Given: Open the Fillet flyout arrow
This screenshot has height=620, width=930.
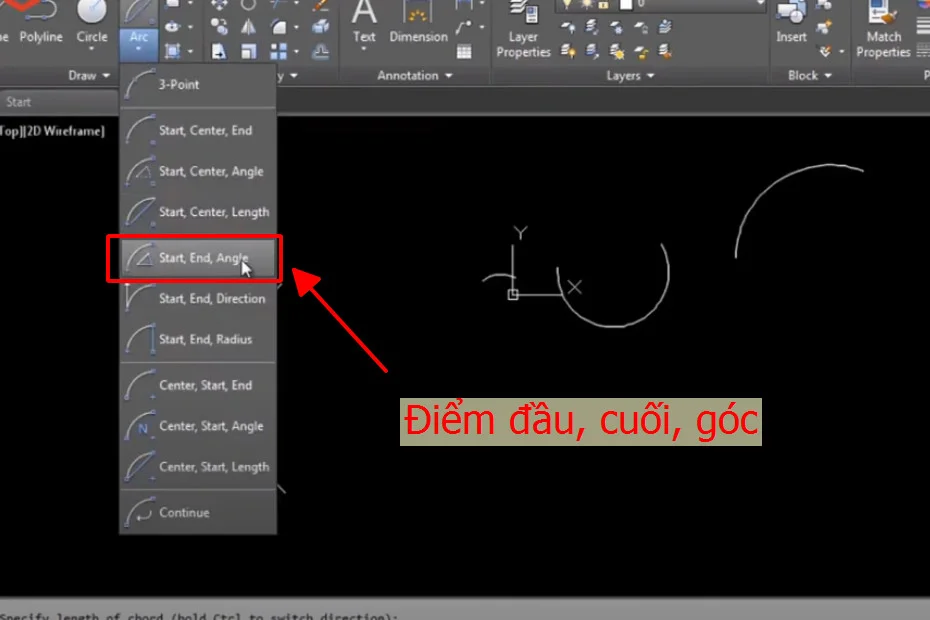Looking at the screenshot, I should coord(297,27).
